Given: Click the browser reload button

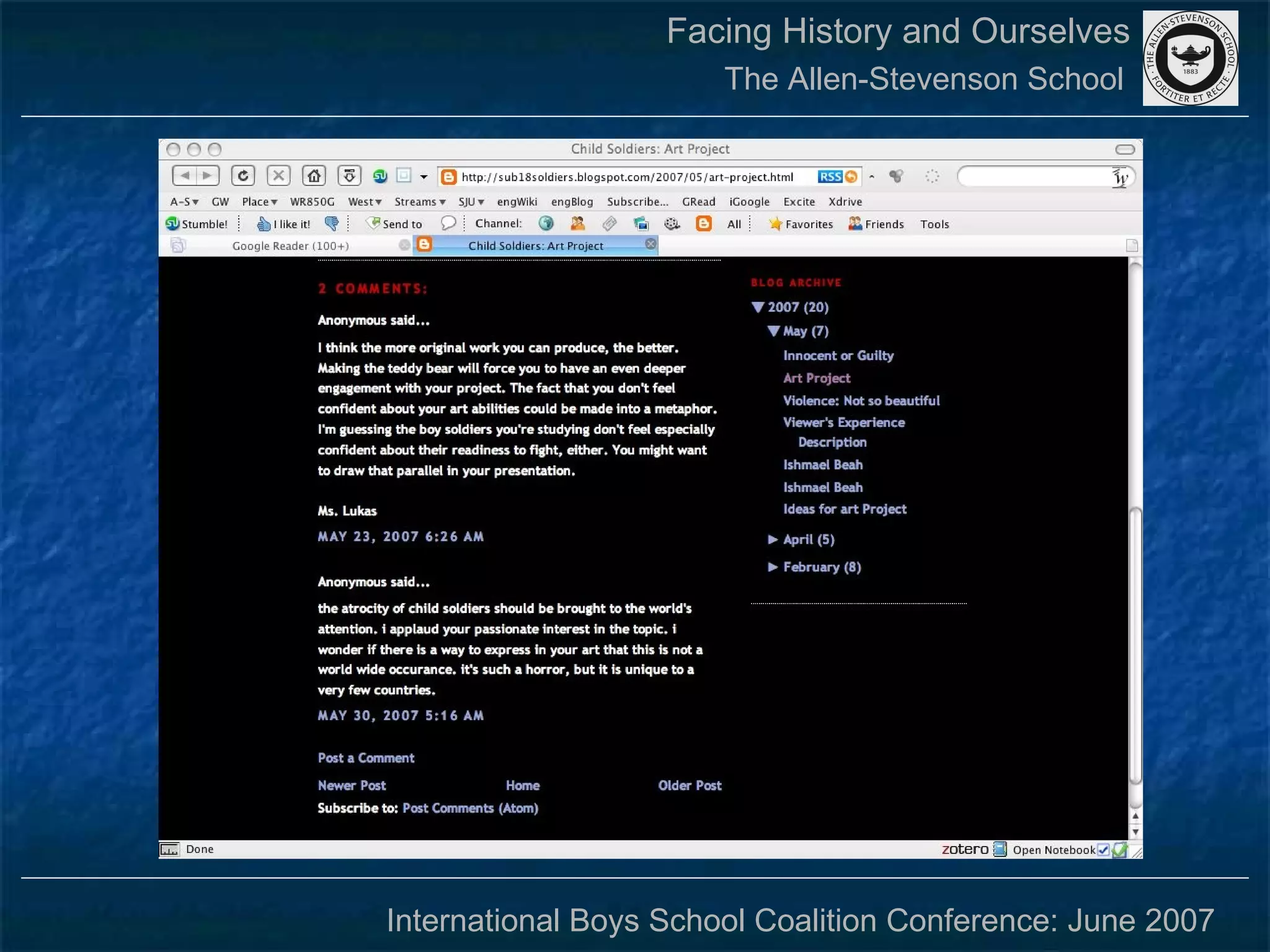Looking at the screenshot, I should (x=243, y=176).
